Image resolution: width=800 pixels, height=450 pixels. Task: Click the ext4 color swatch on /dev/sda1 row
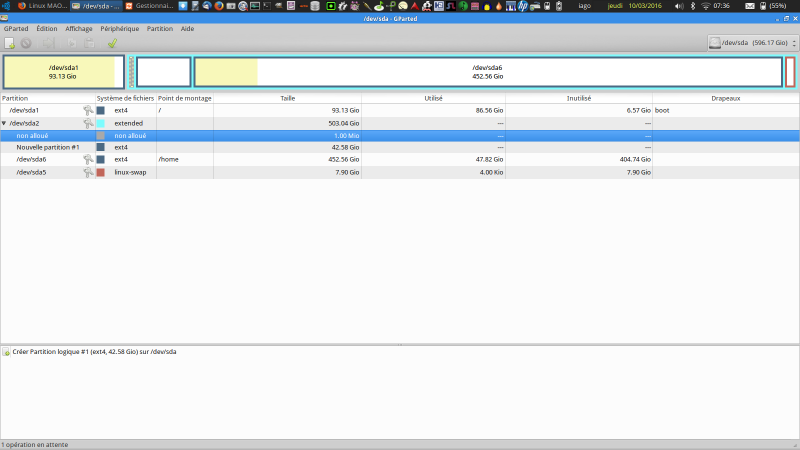point(101,110)
